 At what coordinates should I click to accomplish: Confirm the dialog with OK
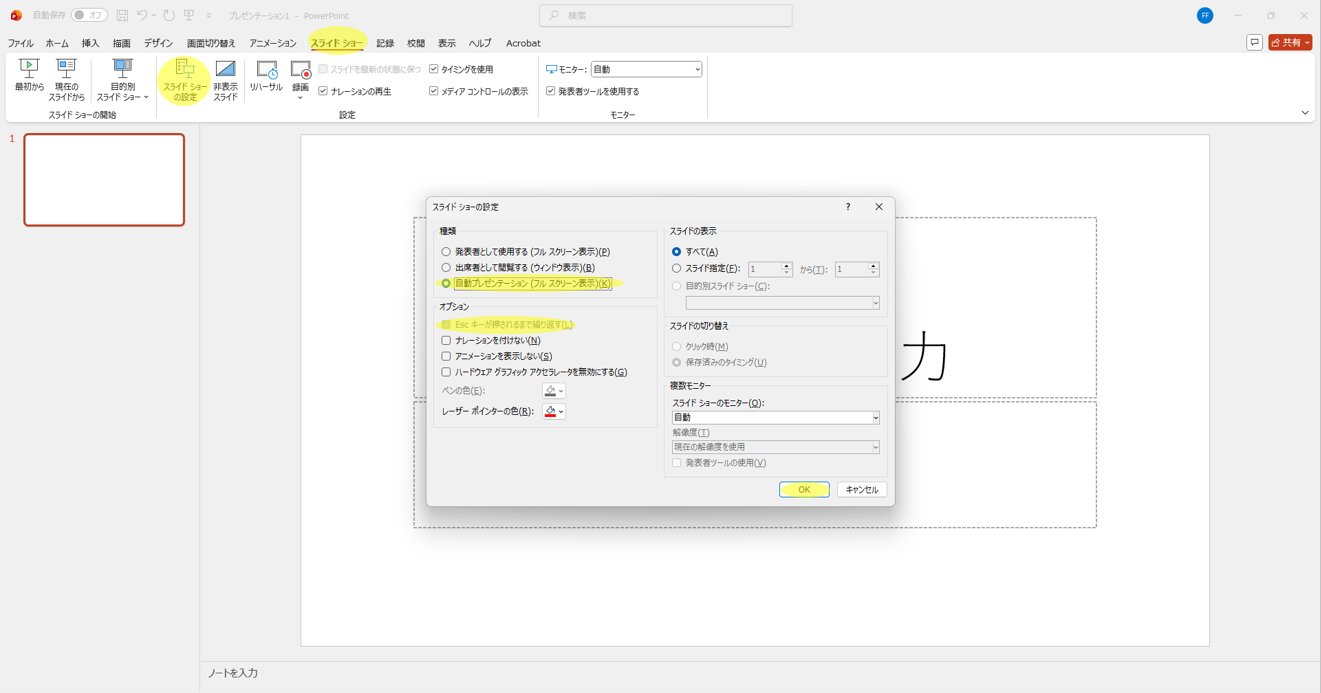click(x=804, y=490)
